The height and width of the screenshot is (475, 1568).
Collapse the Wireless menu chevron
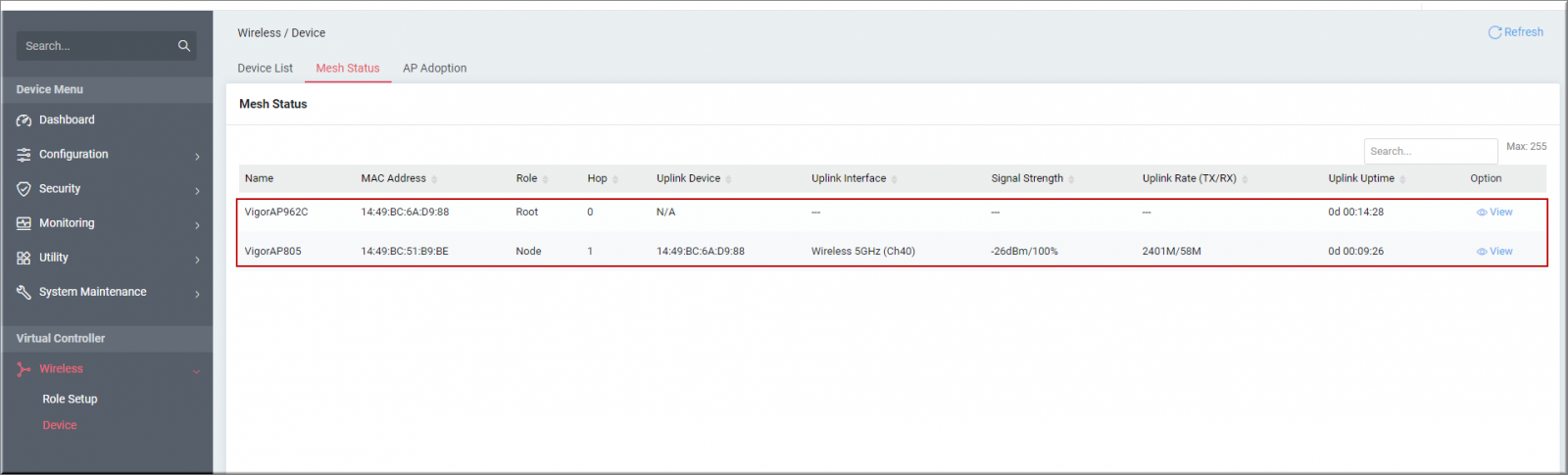(x=196, y=370)
